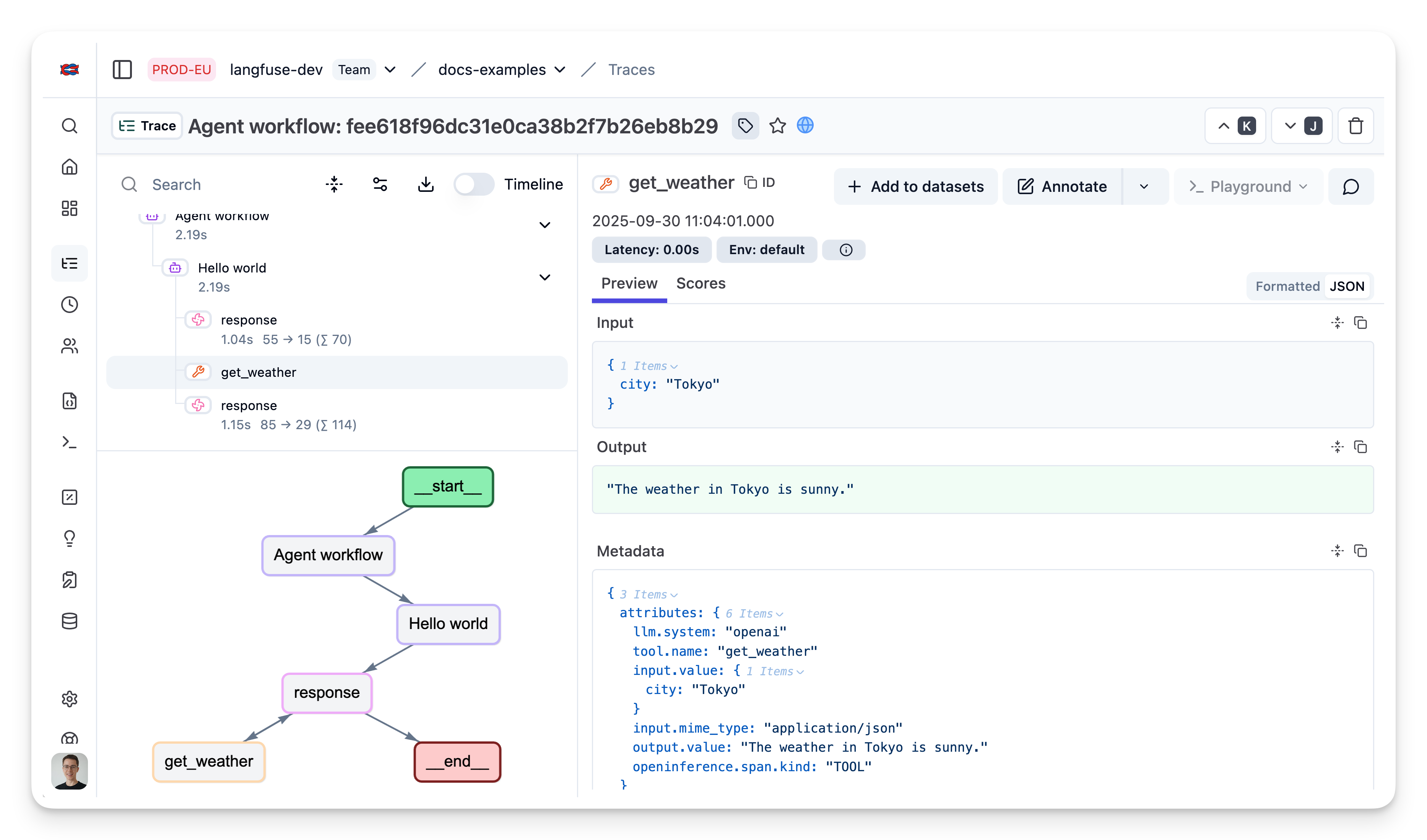Select the Prompts icon in the sidebar
The image size is (1427, 840).
point(70,401)
